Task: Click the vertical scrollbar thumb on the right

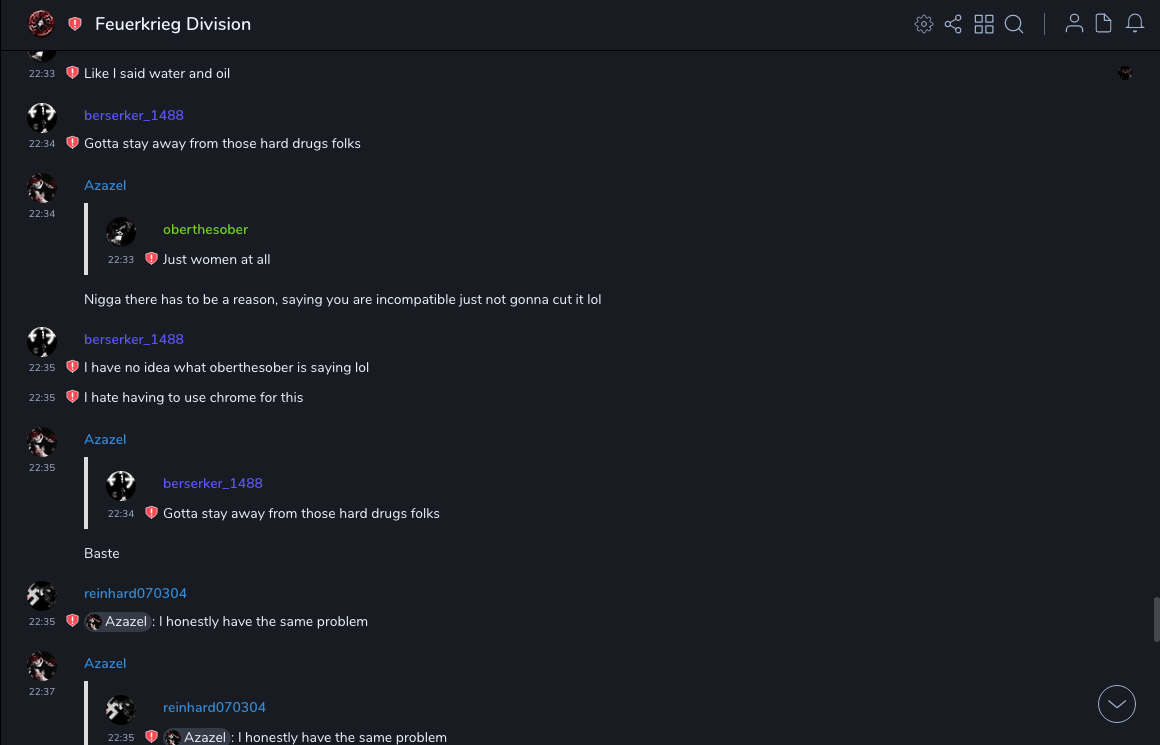Action: [x=1156, y=619]
